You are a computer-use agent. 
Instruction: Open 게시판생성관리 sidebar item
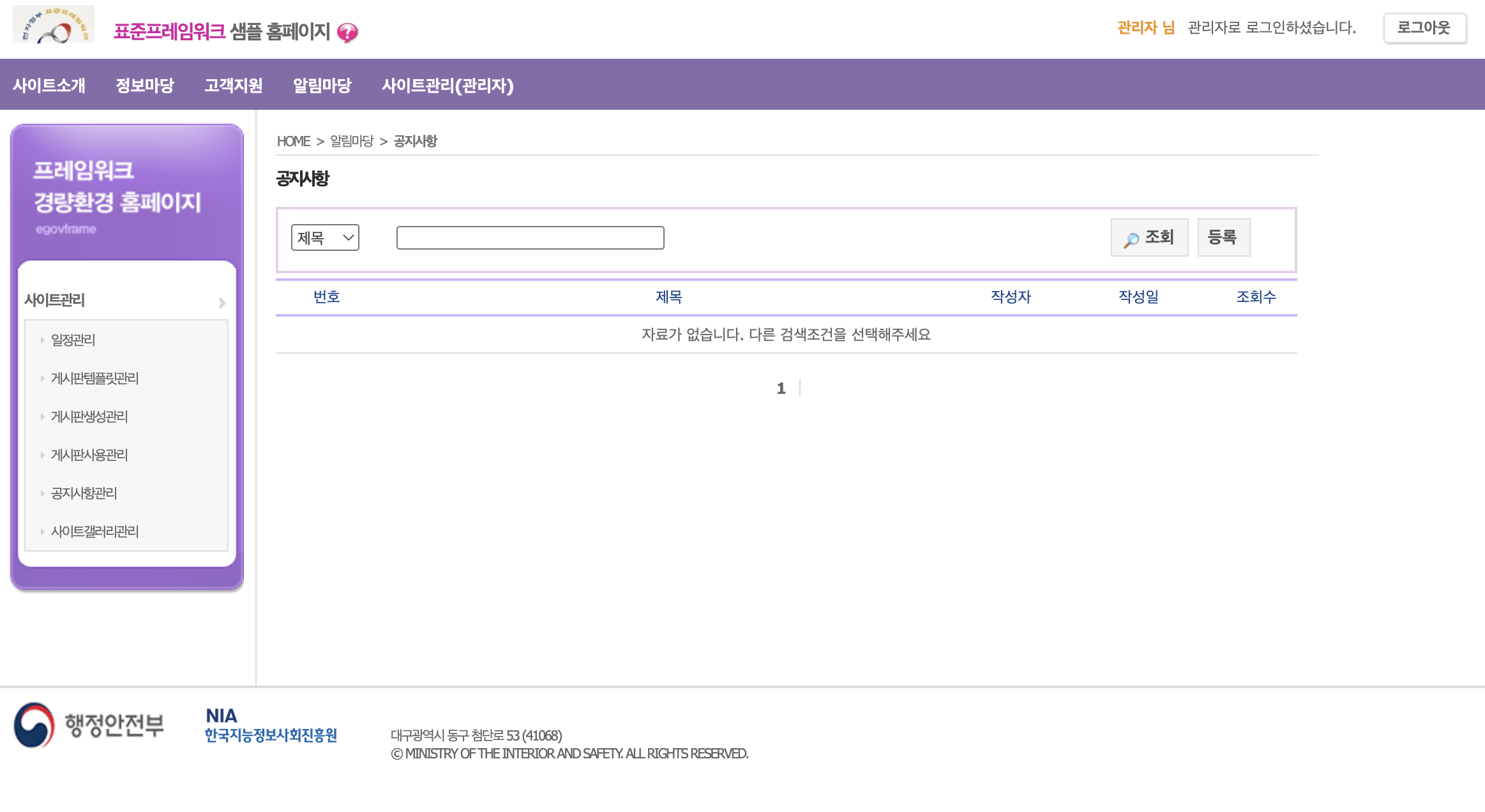click(x=89, y=417)
